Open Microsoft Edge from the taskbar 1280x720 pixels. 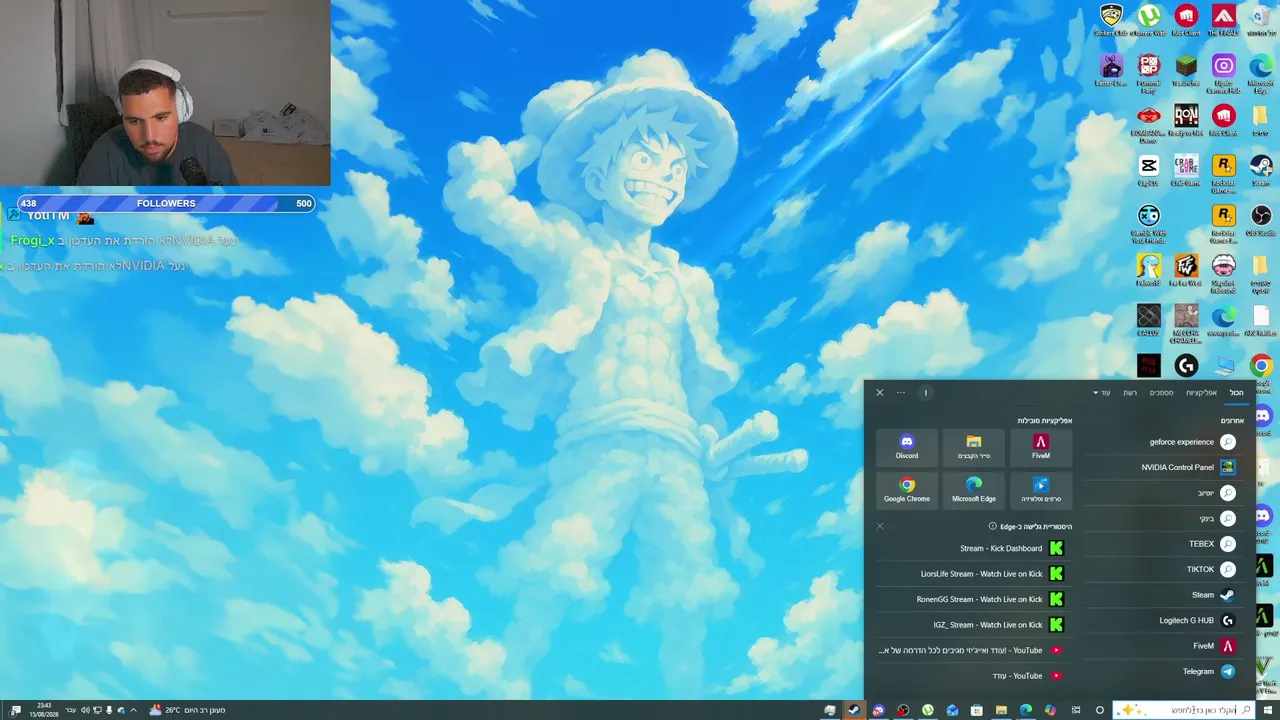click(1026, 710)
